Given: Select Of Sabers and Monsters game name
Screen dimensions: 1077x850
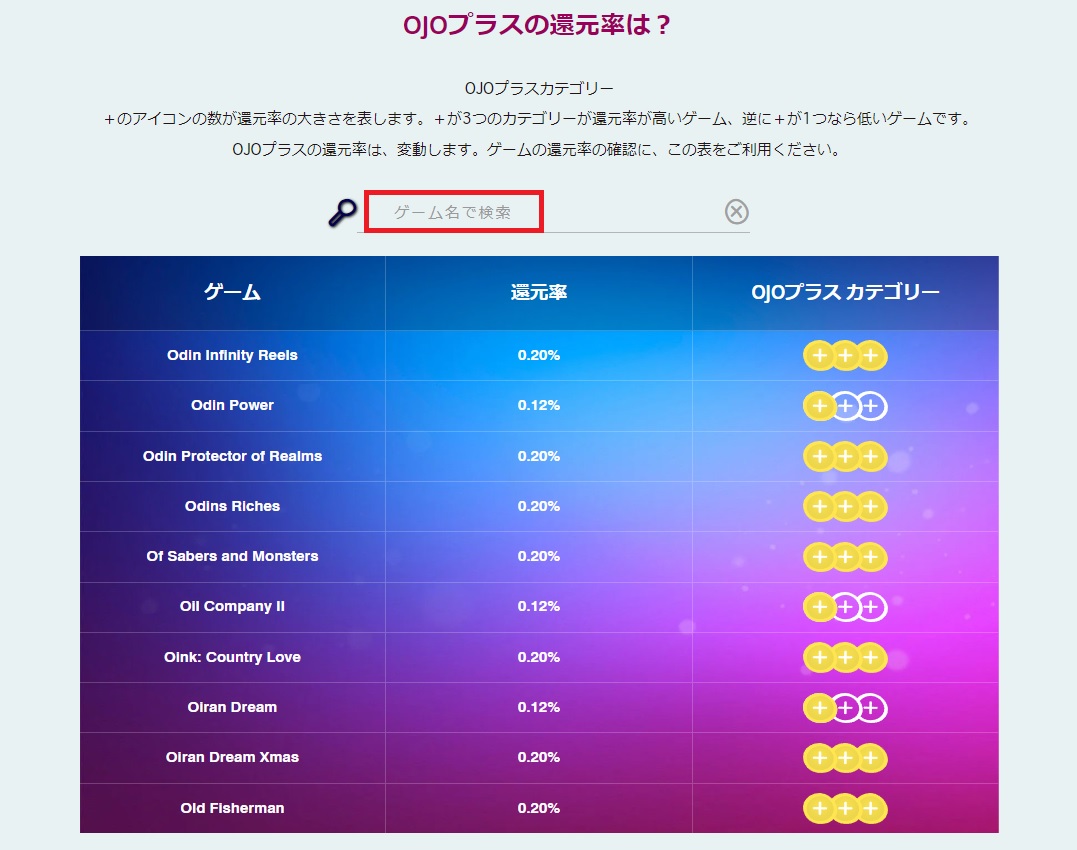Looking at the screenshot, I should click(x=232, y=556).
